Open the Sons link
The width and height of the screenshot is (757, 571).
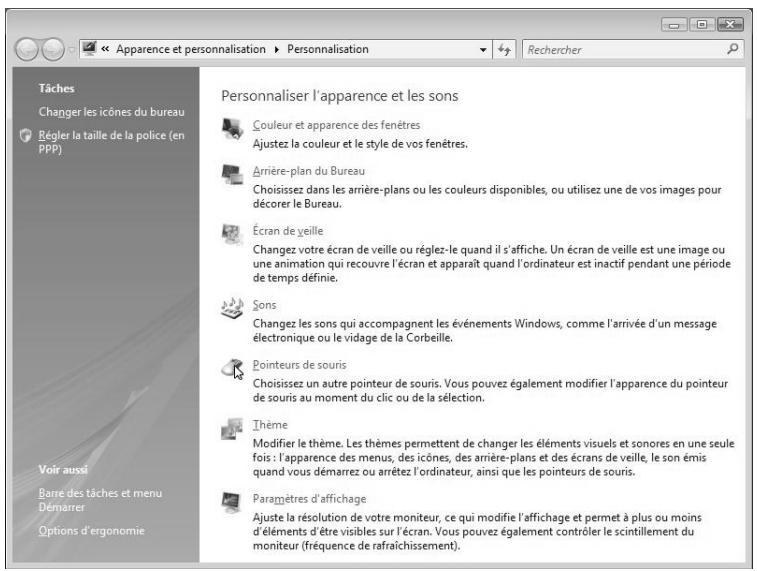(x=265, y=305)
